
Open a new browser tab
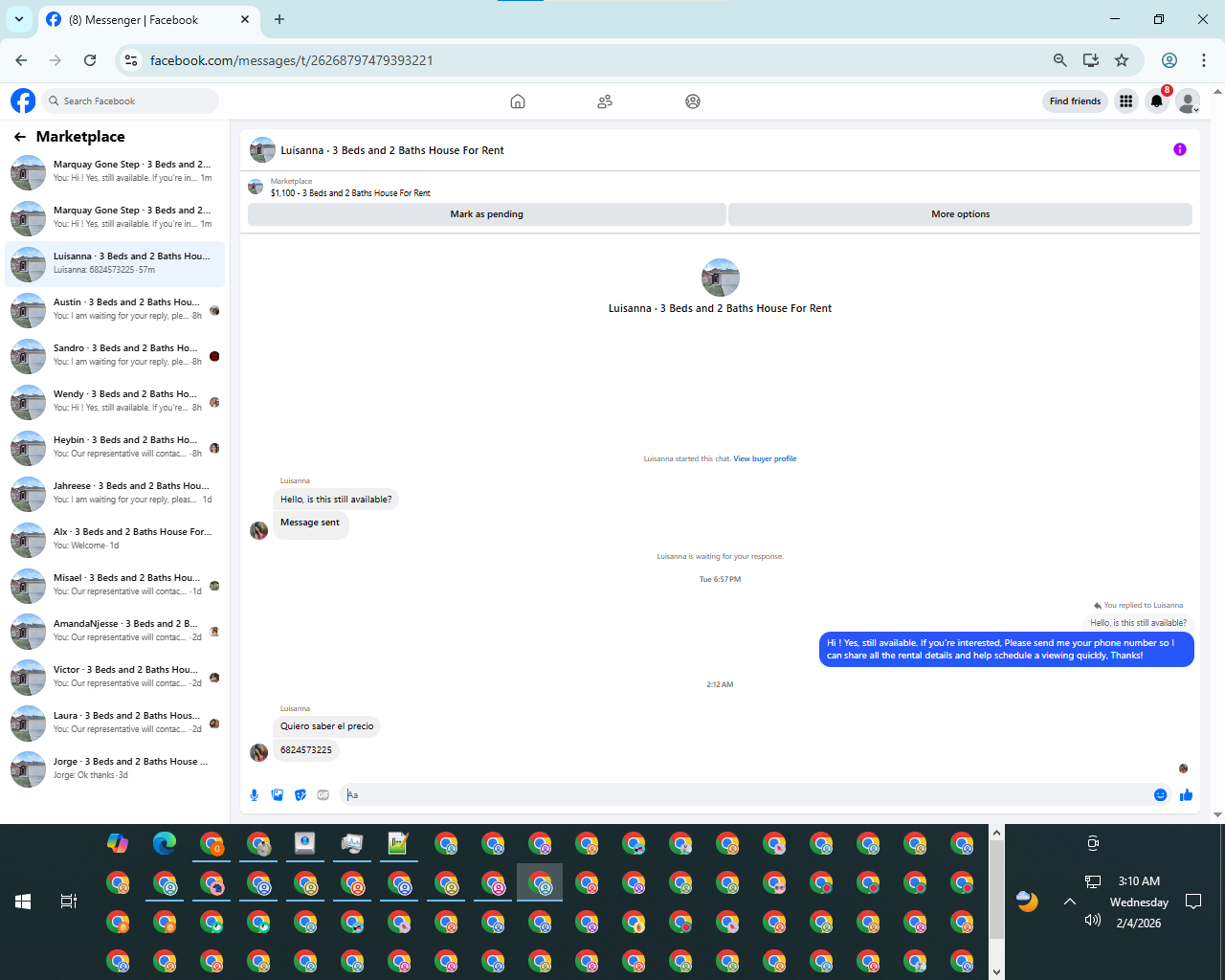point(279,19)
